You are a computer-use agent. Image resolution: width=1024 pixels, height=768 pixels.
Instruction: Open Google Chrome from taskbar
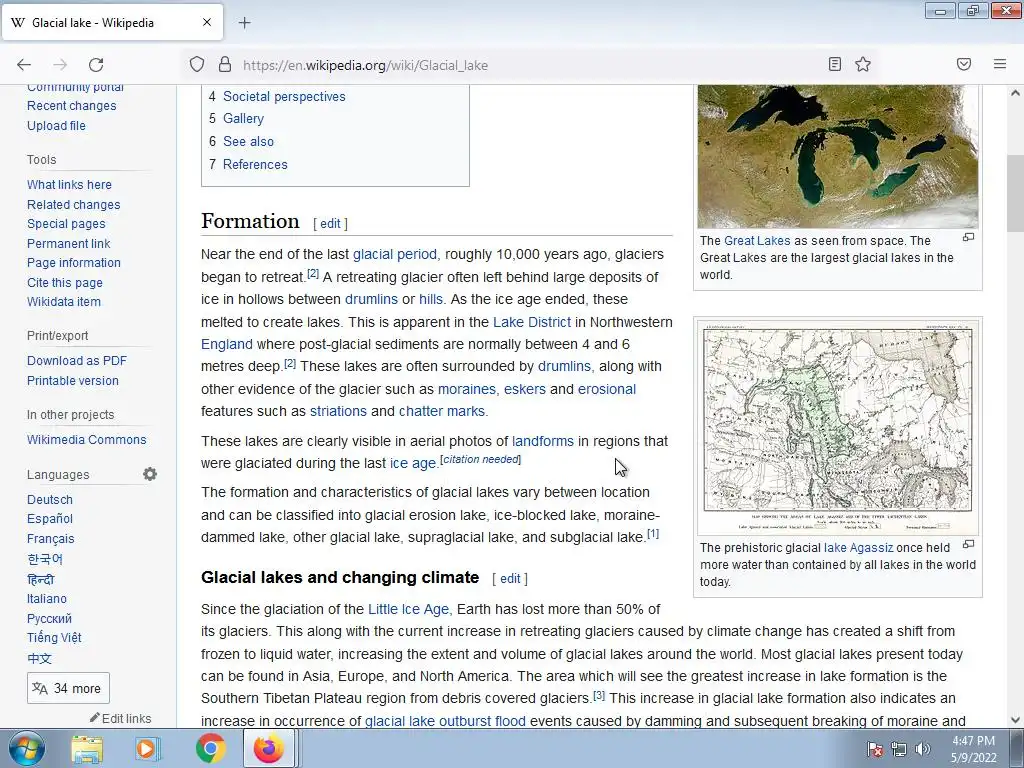coord(210,748)
